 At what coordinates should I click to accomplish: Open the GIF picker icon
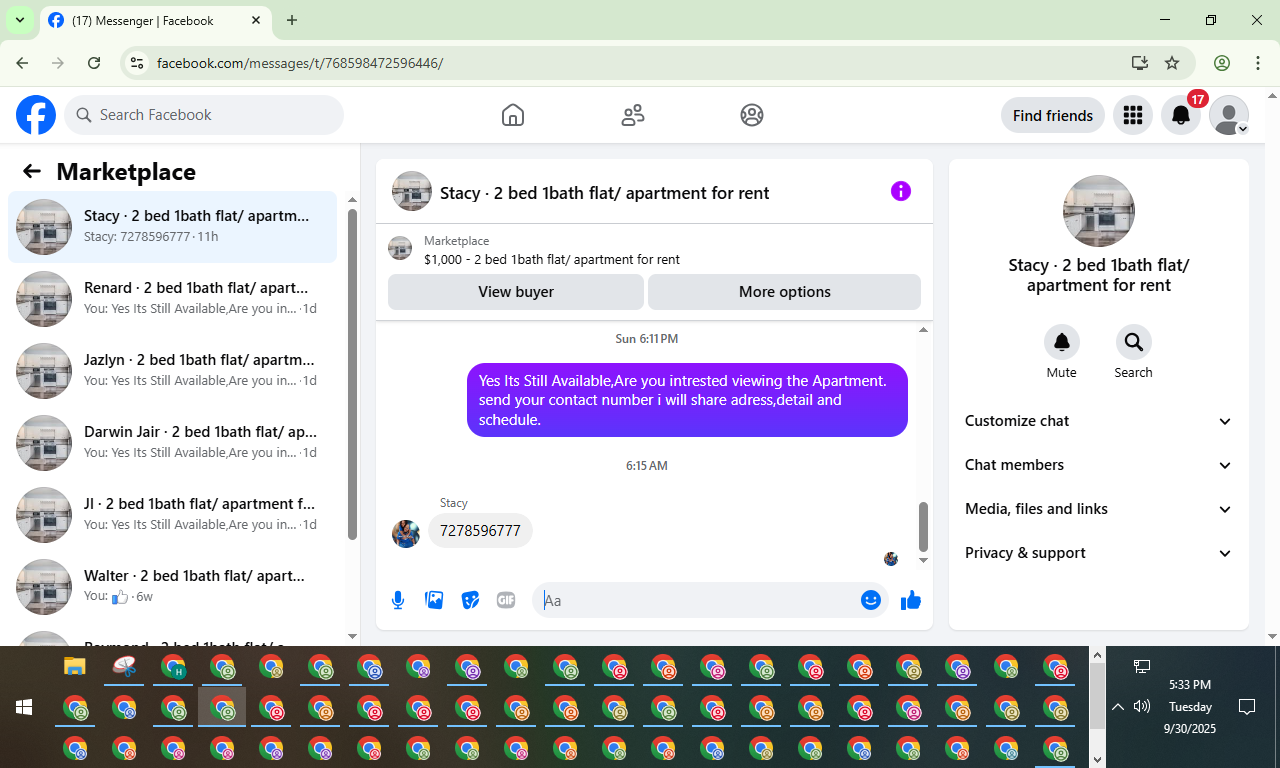[506, 600]
